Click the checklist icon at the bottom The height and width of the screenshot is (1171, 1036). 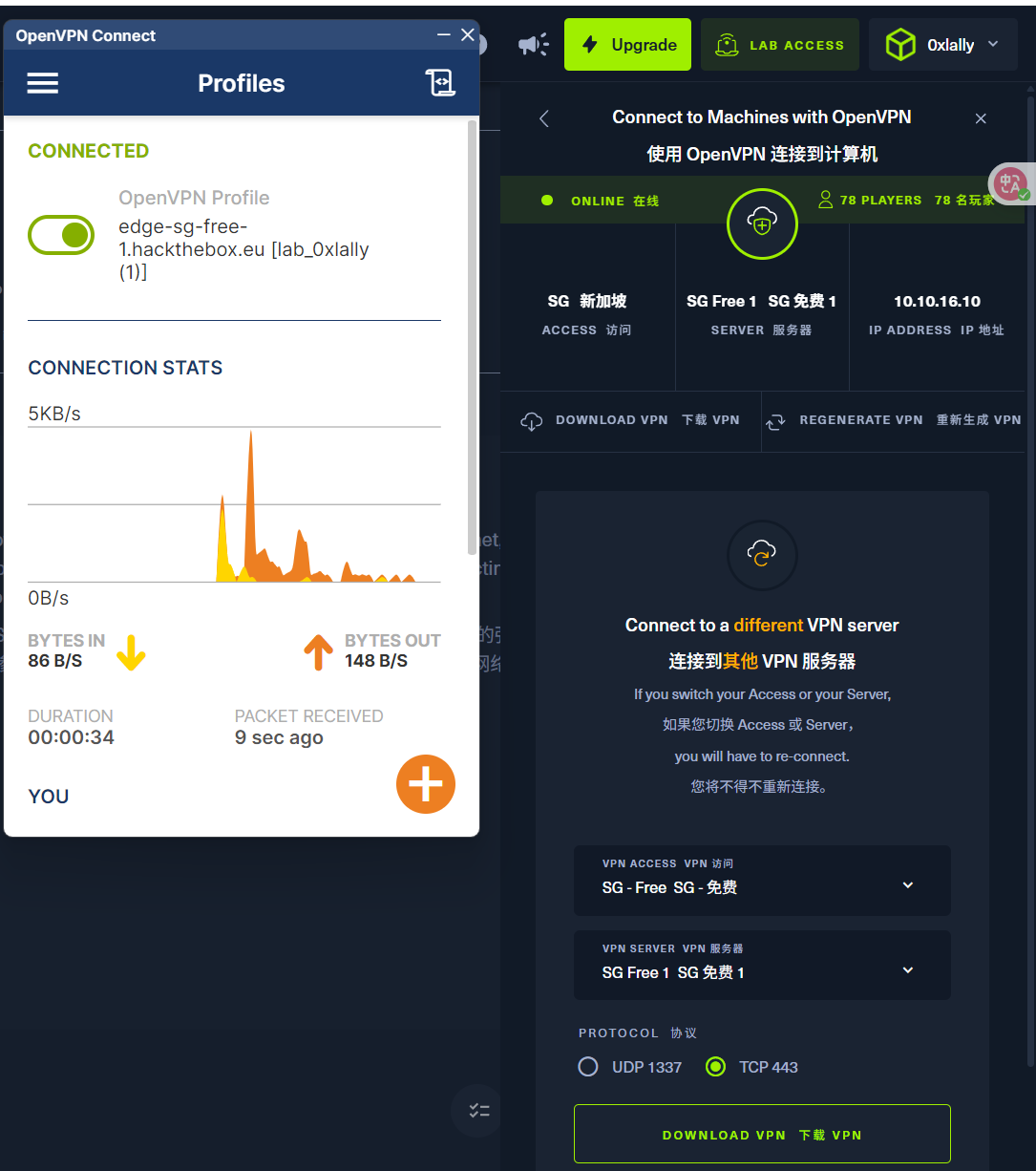(x=478, y=1111)
